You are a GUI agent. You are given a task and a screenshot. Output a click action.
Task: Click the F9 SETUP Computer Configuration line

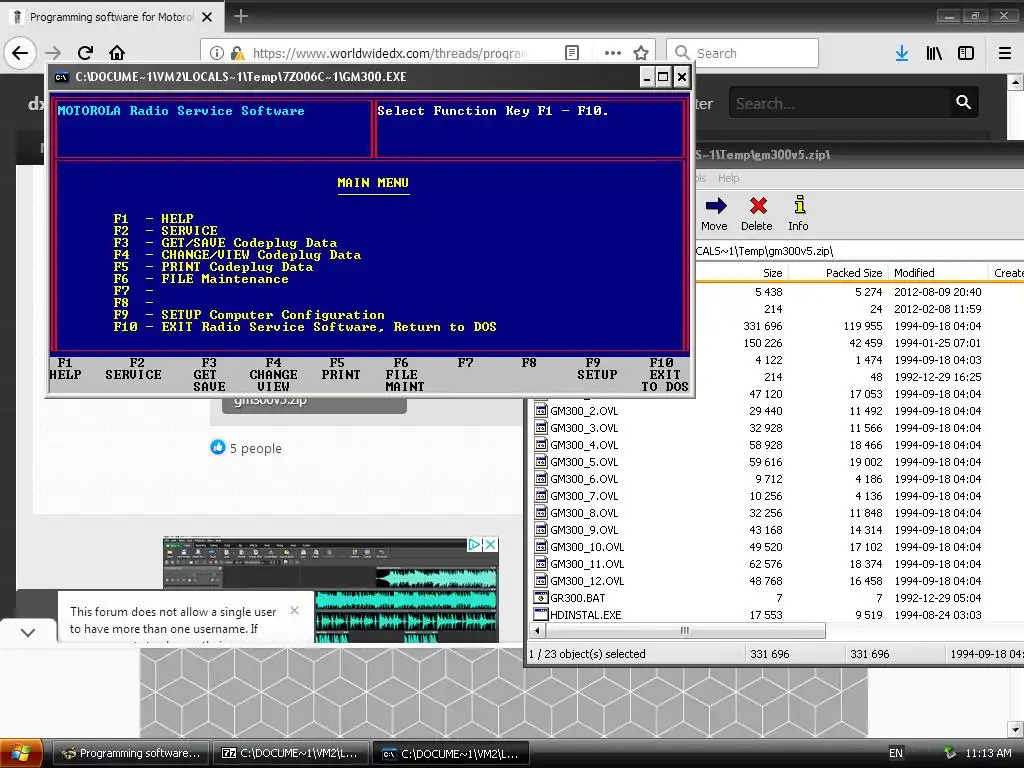249,315
